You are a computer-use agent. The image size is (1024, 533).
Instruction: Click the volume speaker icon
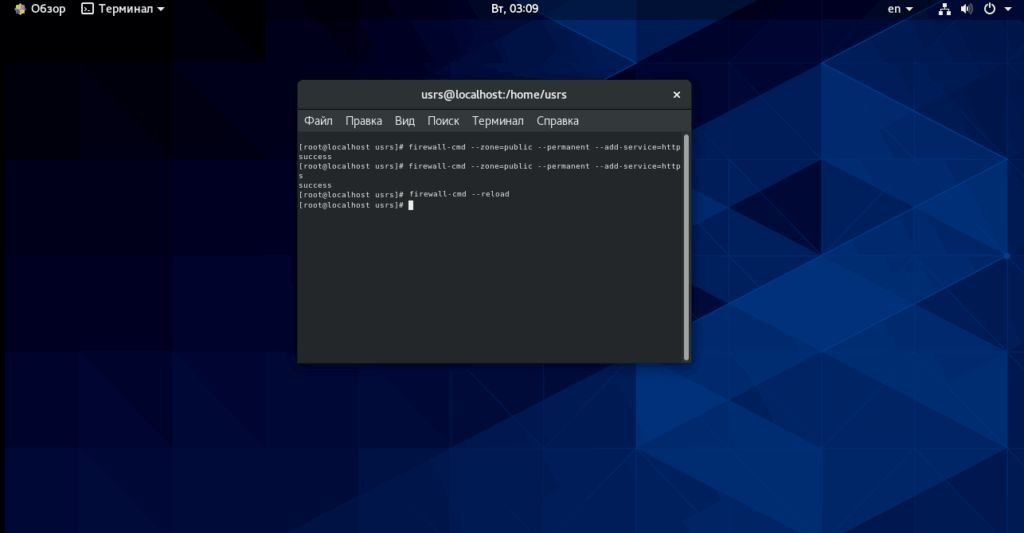click(x=967, y=9)
